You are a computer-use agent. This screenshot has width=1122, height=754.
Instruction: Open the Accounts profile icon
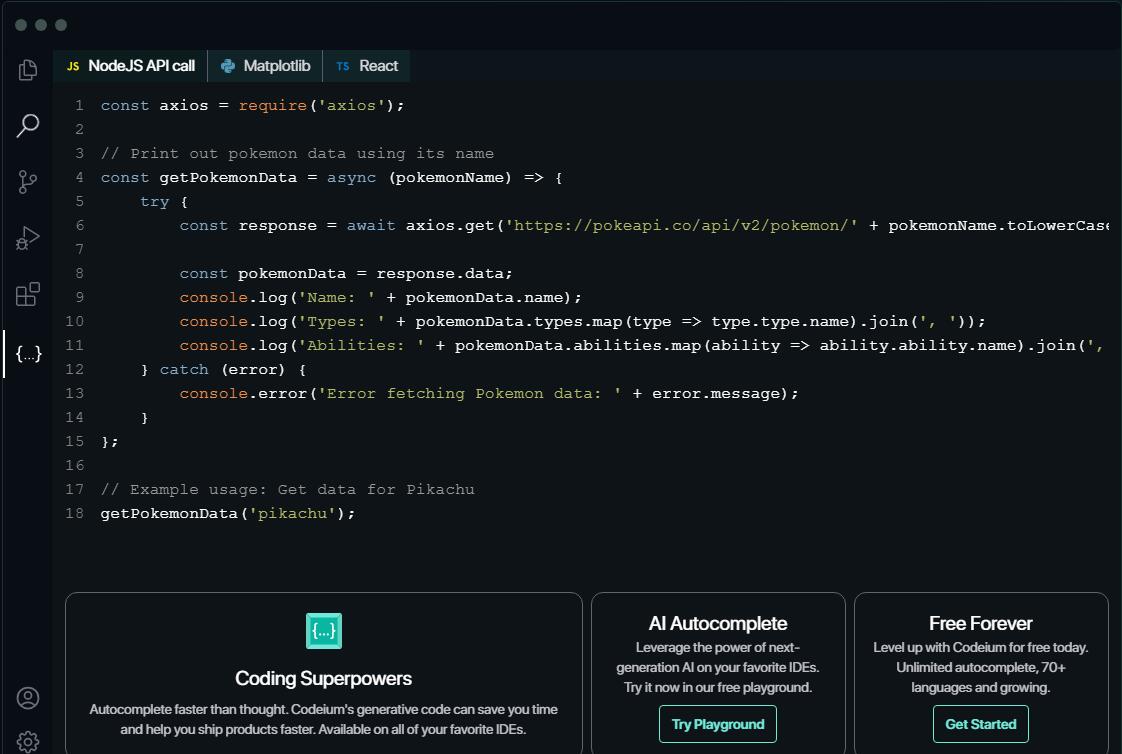point(28,697)
